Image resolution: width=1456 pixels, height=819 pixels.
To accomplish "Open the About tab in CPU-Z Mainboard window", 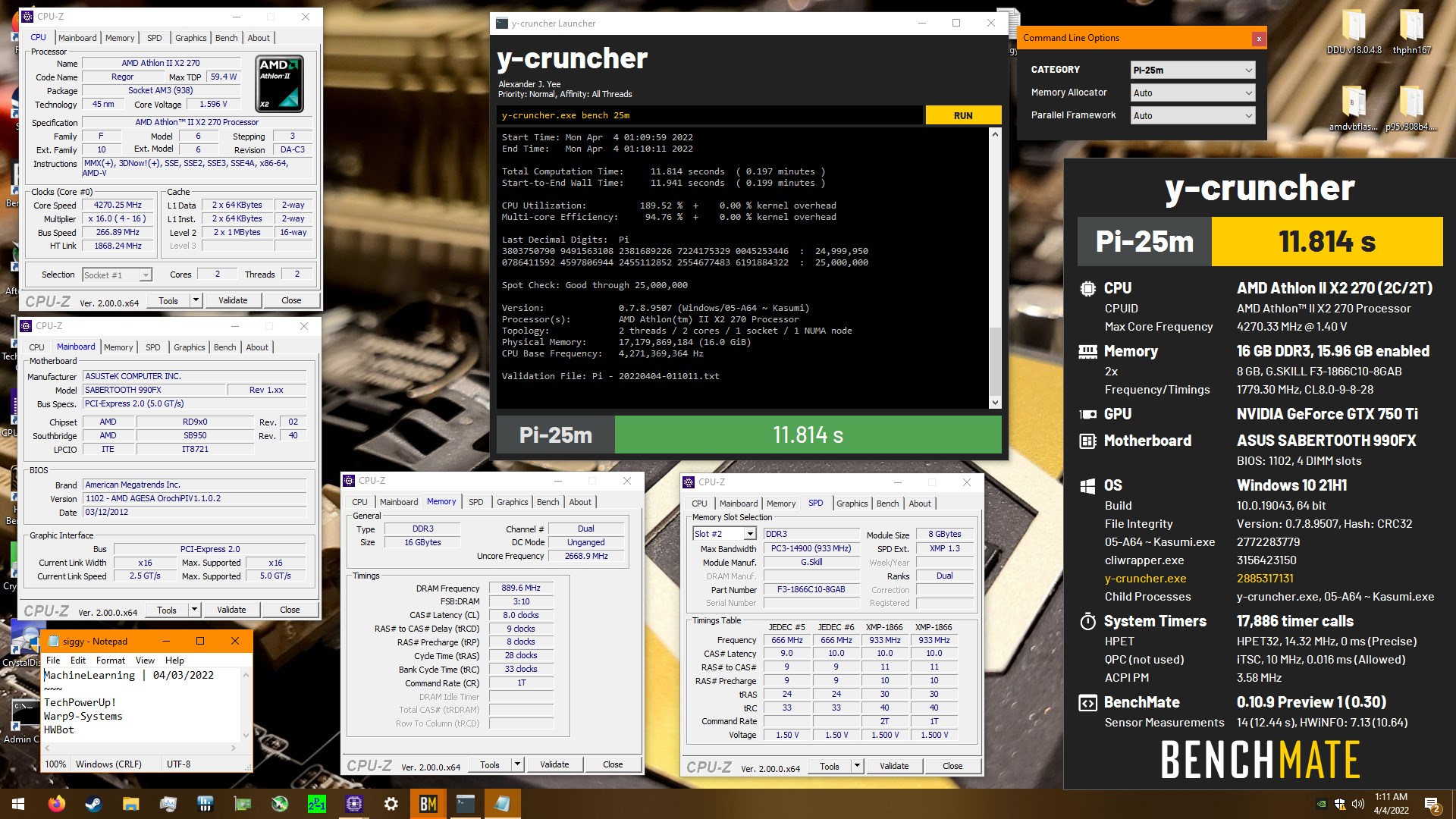I will [x=257, y=347].
